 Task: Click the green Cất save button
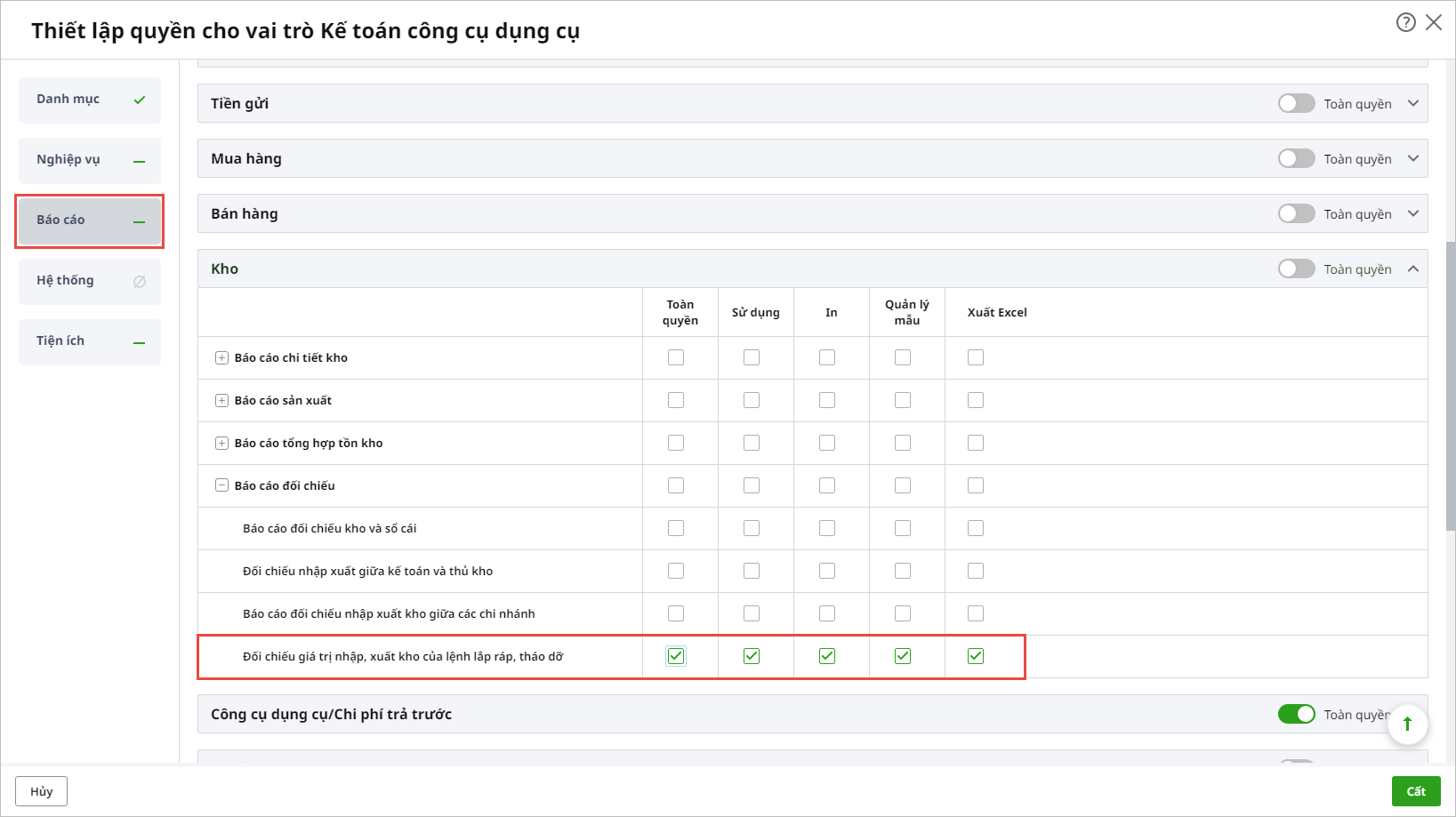click(1415, 791)
